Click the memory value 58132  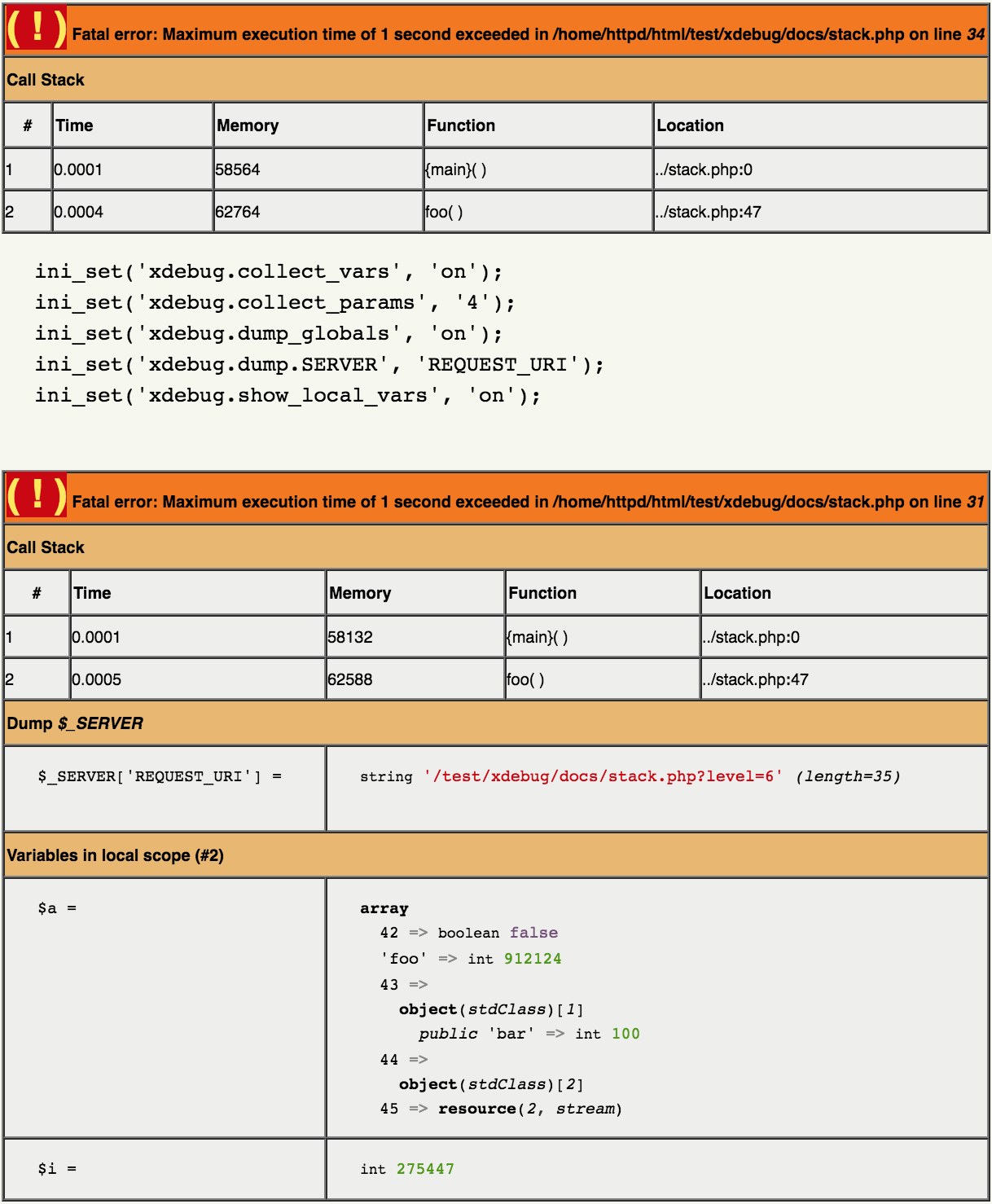pyautogui.click(x=350, y=637)
